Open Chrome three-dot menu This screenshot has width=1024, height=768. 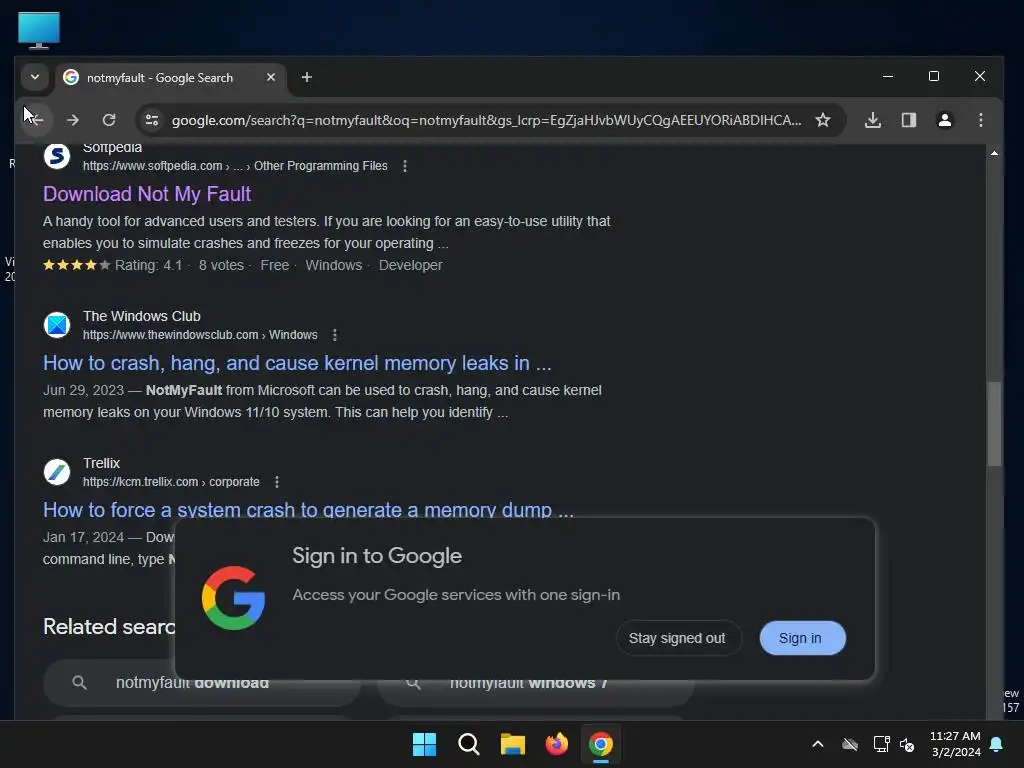980,120
